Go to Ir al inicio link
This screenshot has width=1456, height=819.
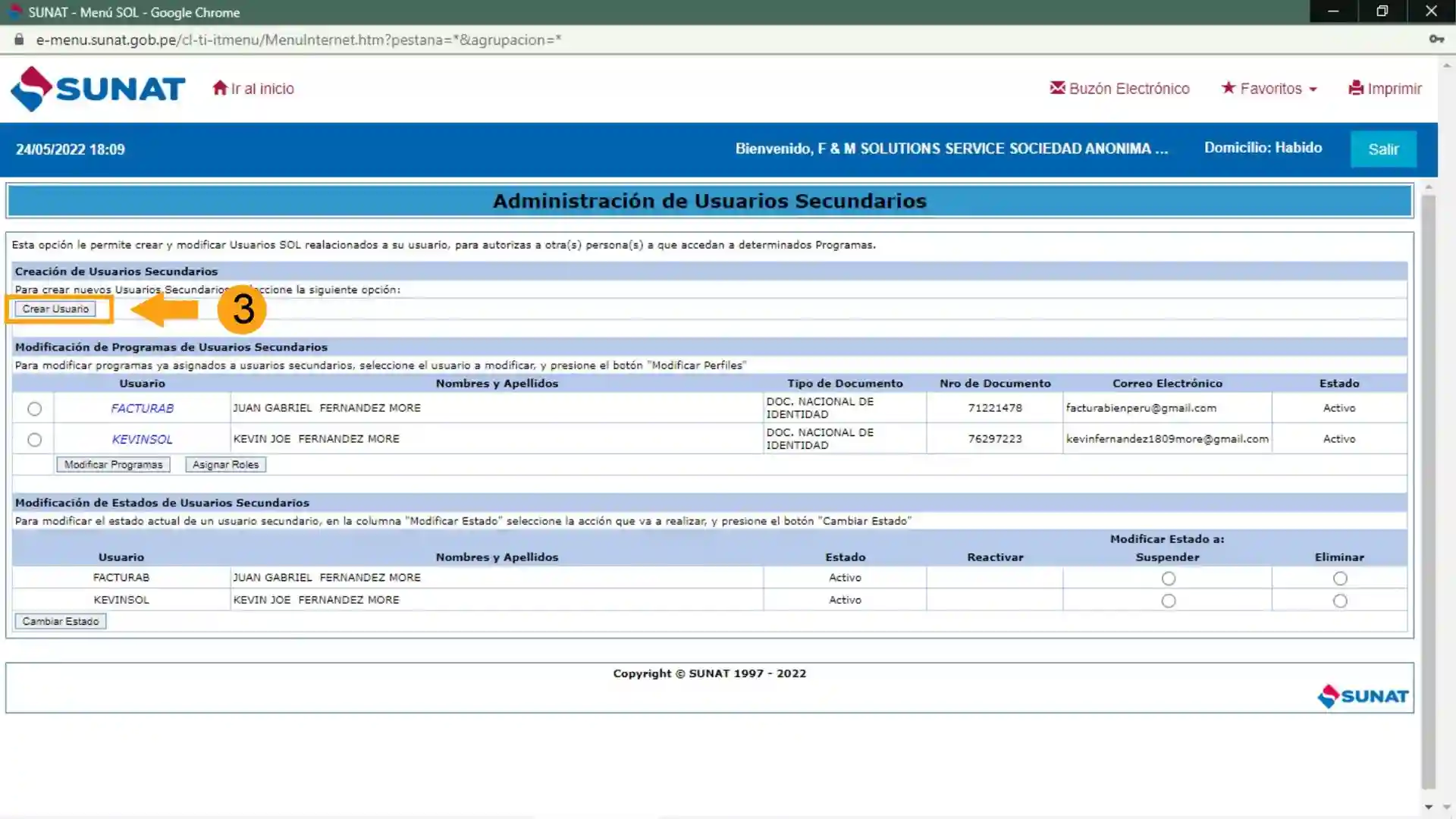pos(262,89)
